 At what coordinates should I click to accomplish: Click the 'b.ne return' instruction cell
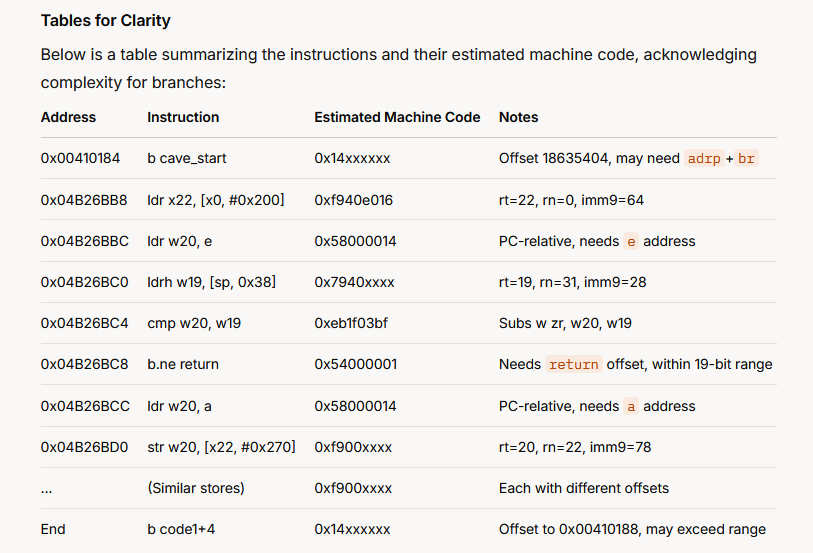point(183,364)
